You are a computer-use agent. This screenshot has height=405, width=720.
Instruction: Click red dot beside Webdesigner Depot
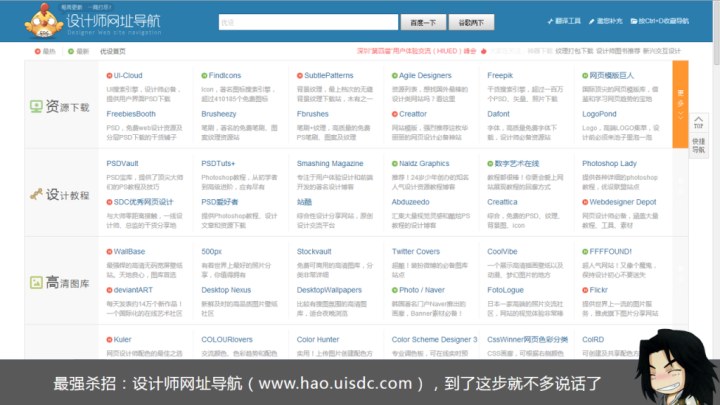585,202
